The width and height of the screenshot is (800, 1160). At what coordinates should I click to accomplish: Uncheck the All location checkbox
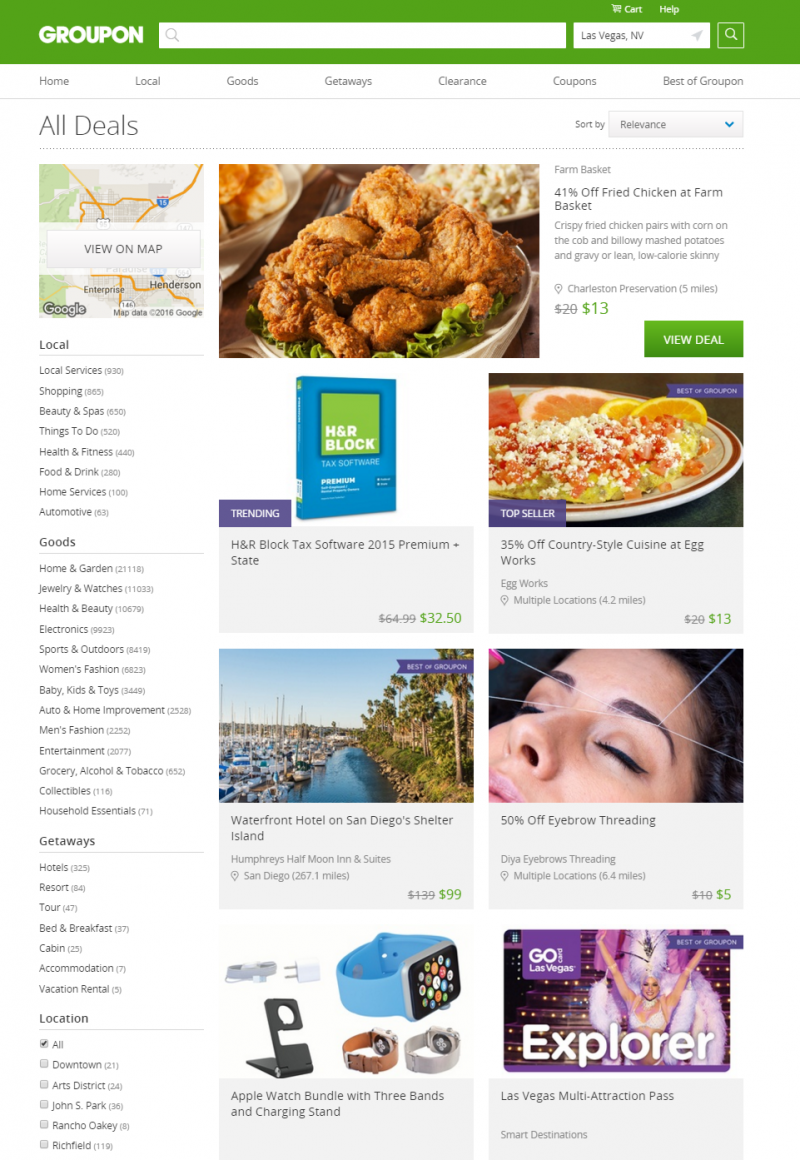point(44,1044)
